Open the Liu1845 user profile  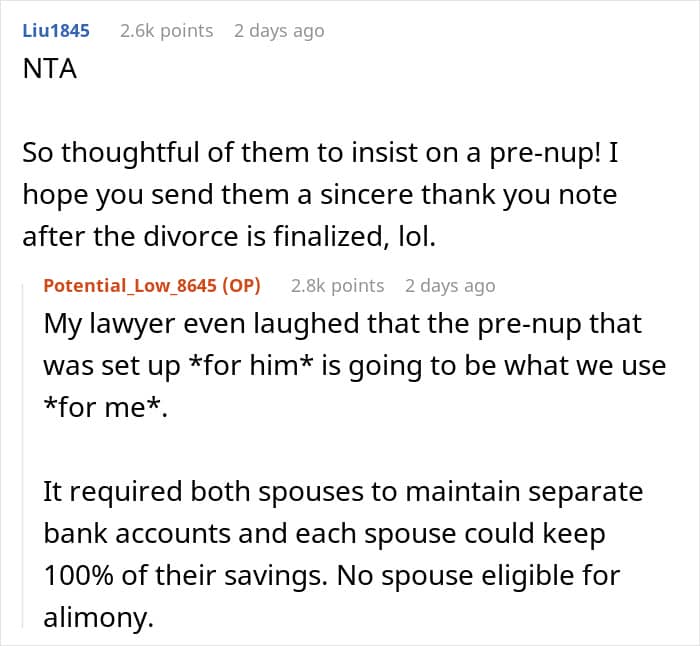pyautogui.click(x=56, y=30)
